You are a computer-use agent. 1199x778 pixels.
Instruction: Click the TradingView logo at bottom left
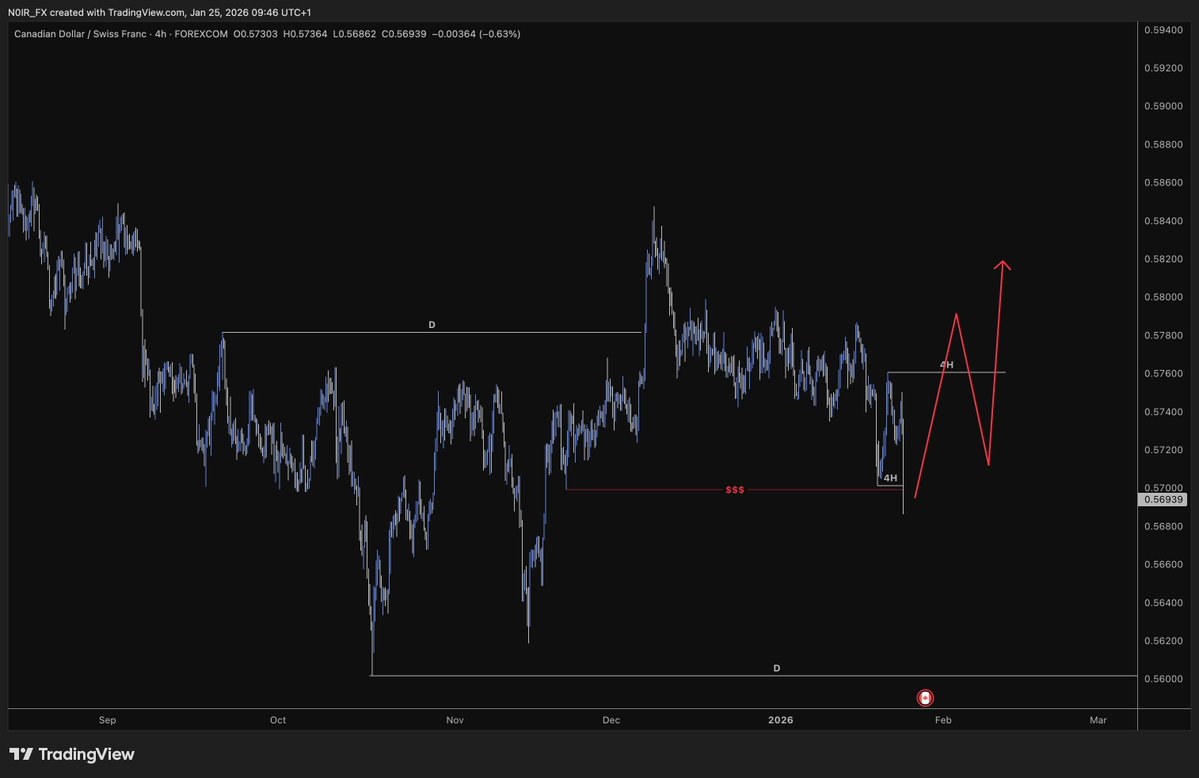(72, 754)
